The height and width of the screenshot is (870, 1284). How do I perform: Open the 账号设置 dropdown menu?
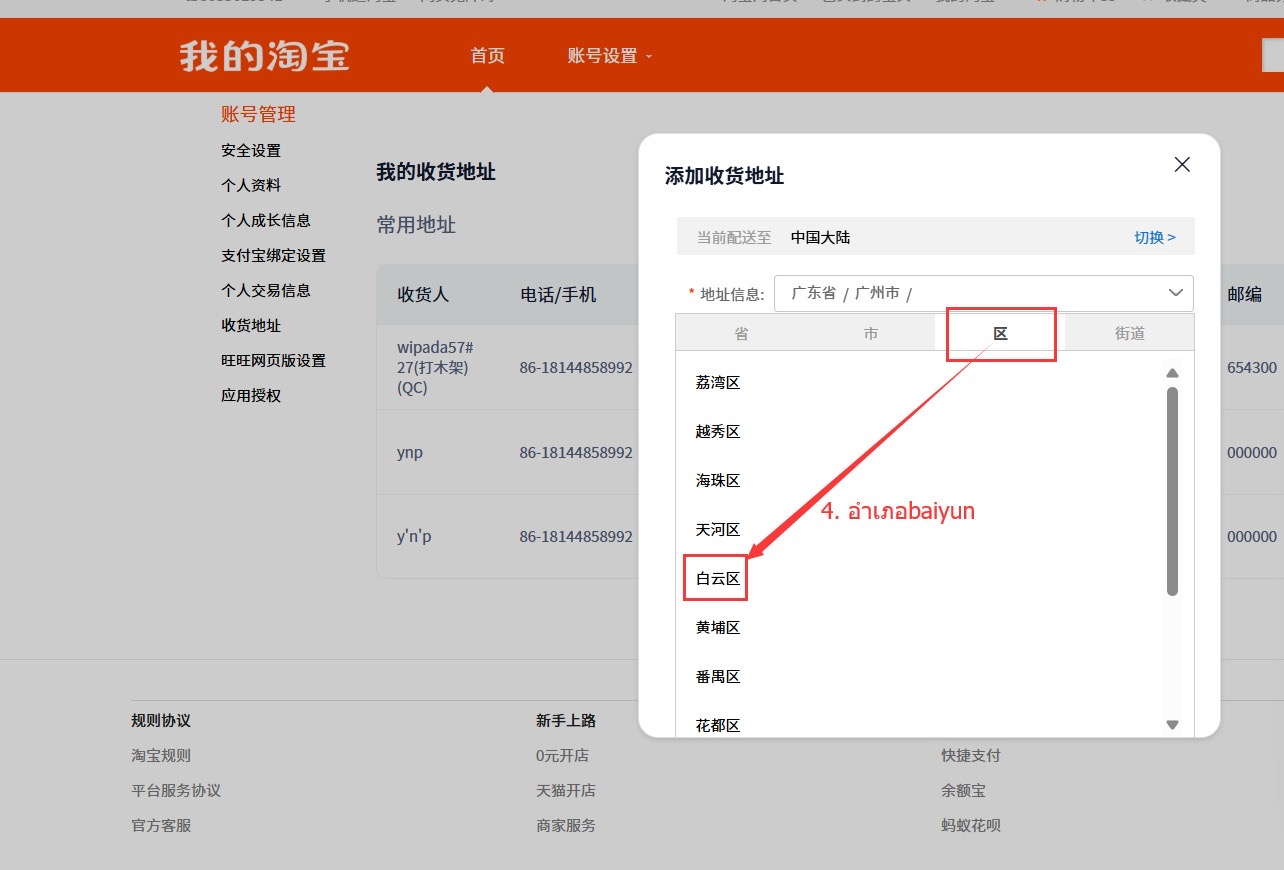point(609,56)
